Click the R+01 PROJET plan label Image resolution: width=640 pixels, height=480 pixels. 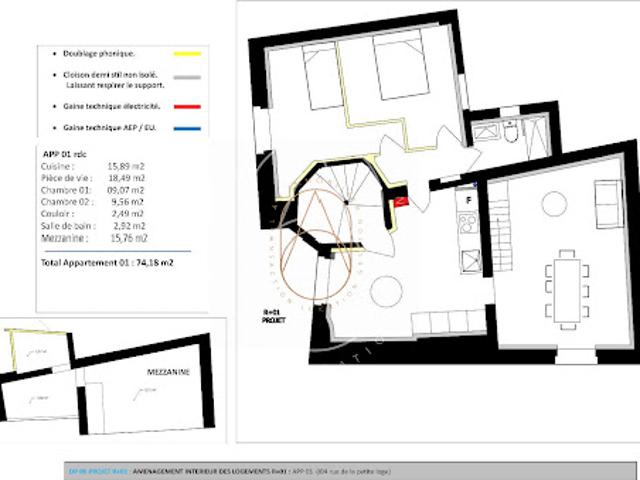coord(273,316)
